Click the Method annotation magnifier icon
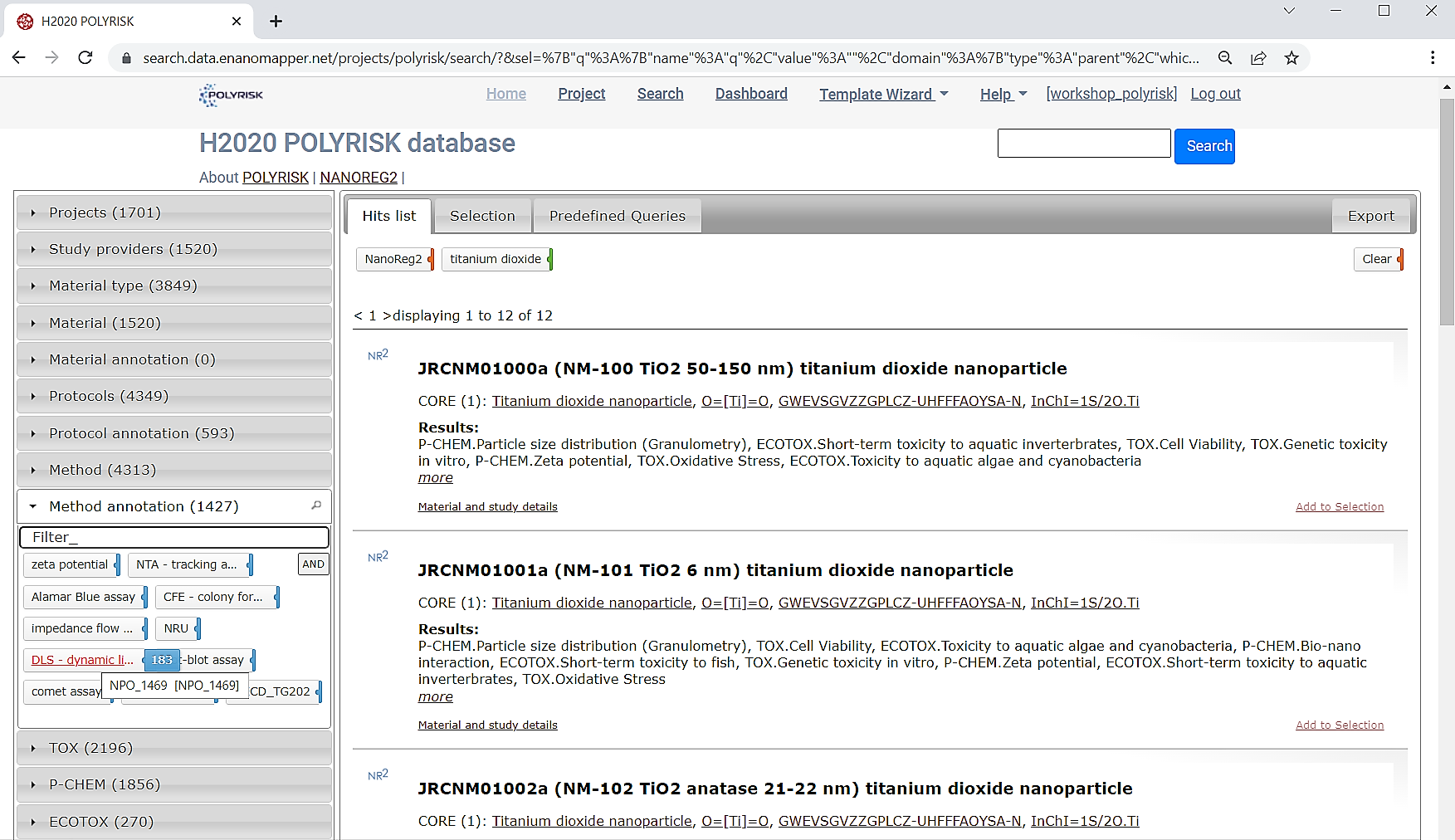The height and width of the screenshot is (840, 1455). pos(316,505)
